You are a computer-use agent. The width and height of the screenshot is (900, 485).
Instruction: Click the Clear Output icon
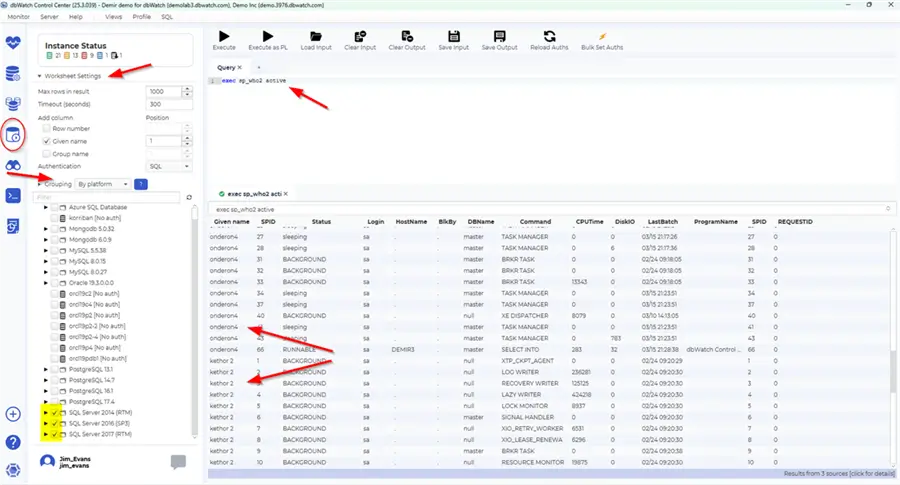pos(407,37)
